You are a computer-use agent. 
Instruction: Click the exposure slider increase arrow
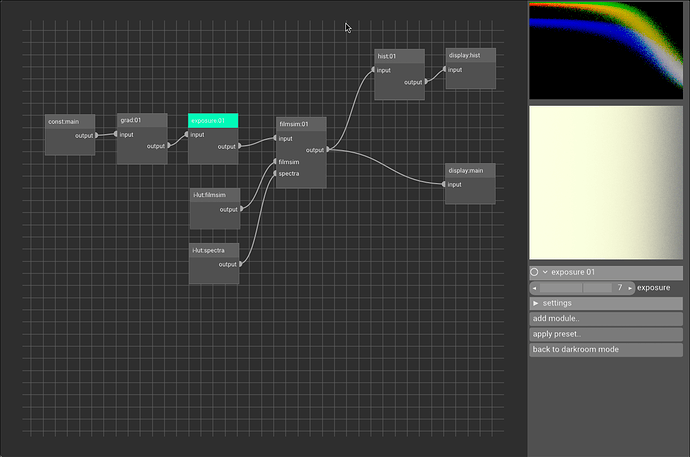(631, 288)
